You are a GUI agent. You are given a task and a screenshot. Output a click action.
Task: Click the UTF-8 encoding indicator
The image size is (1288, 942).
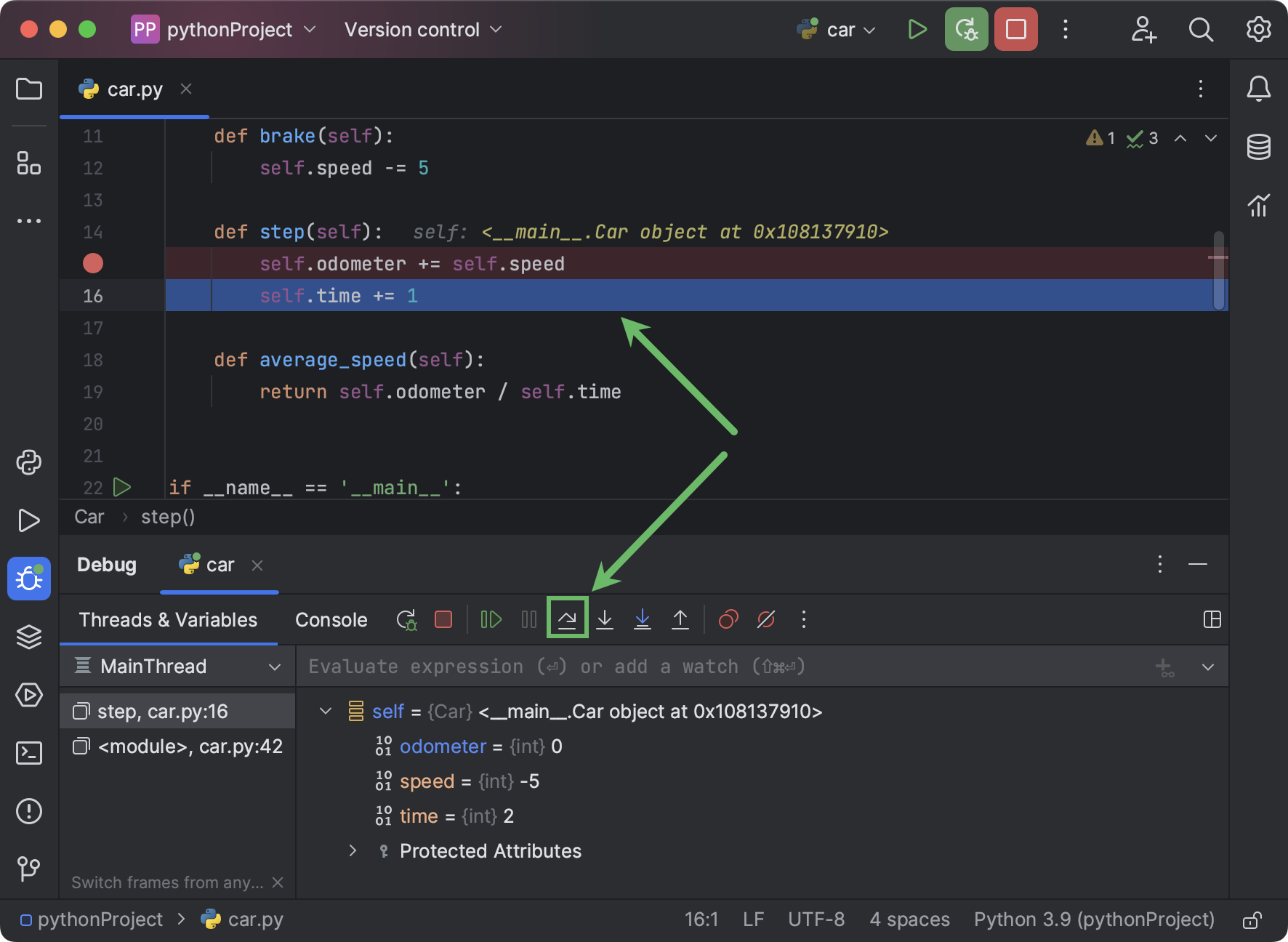pyautogui.click(x=816, y=919)
